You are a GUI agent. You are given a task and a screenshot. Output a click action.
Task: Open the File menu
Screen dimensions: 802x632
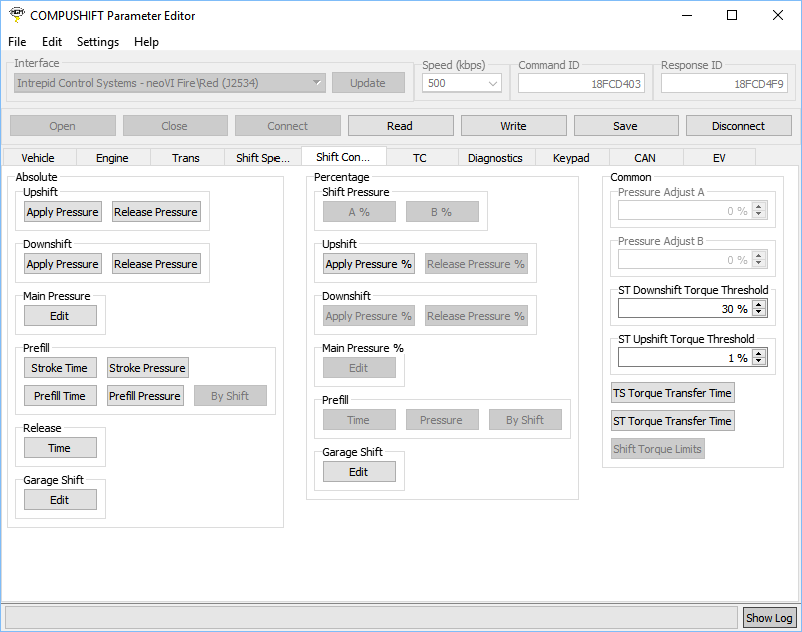(17, 42)
